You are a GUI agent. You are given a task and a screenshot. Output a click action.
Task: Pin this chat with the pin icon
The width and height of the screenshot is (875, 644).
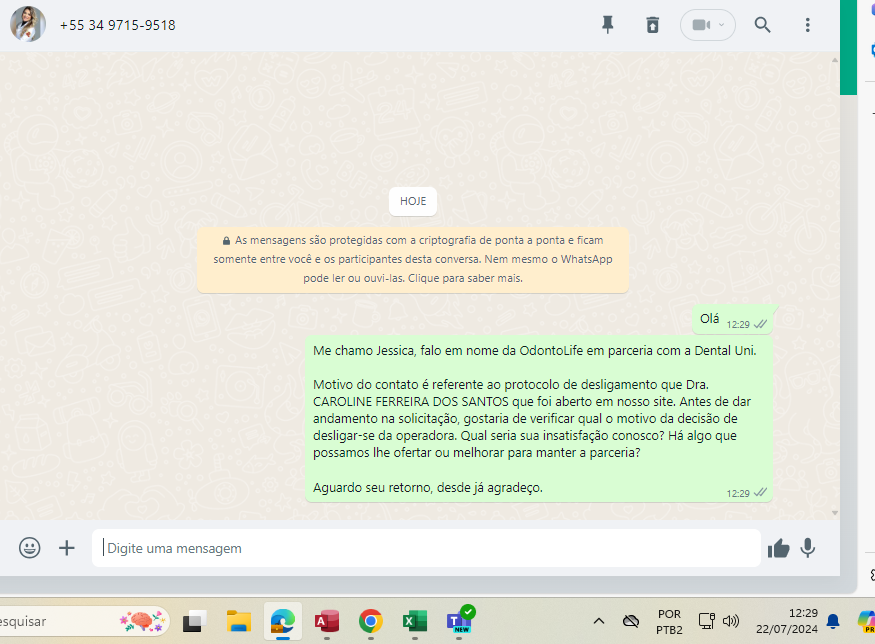(x=608, y=25)
